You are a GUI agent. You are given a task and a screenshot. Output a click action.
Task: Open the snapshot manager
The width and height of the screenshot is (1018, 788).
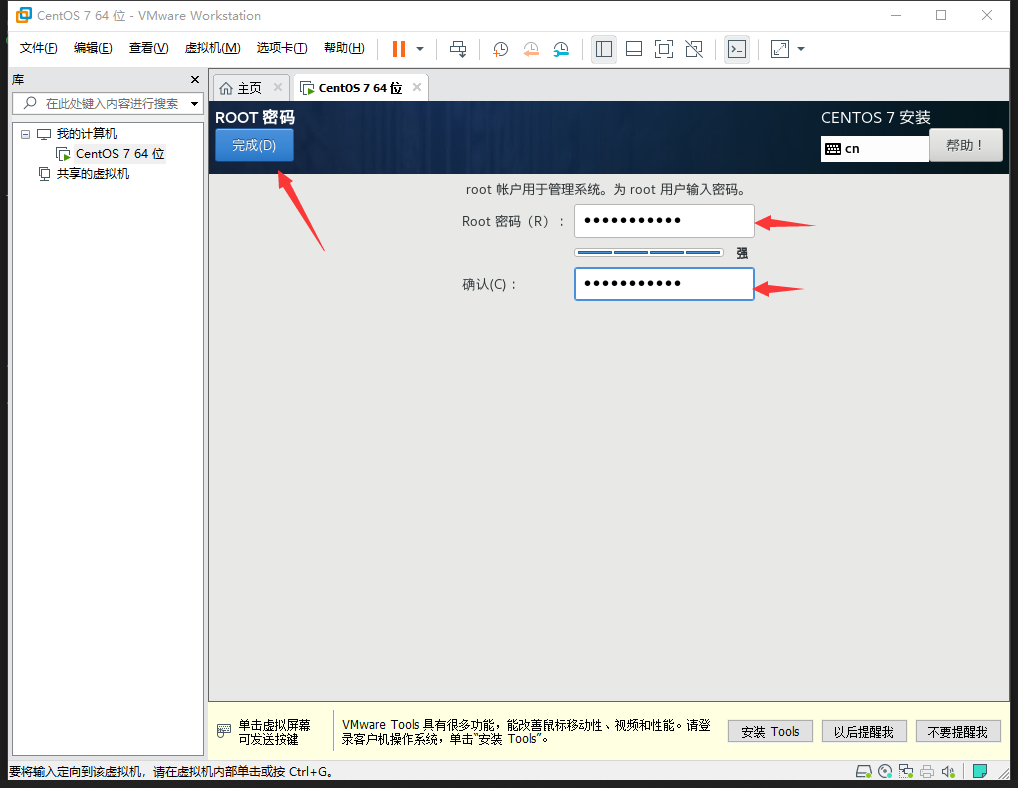(562, 48)
